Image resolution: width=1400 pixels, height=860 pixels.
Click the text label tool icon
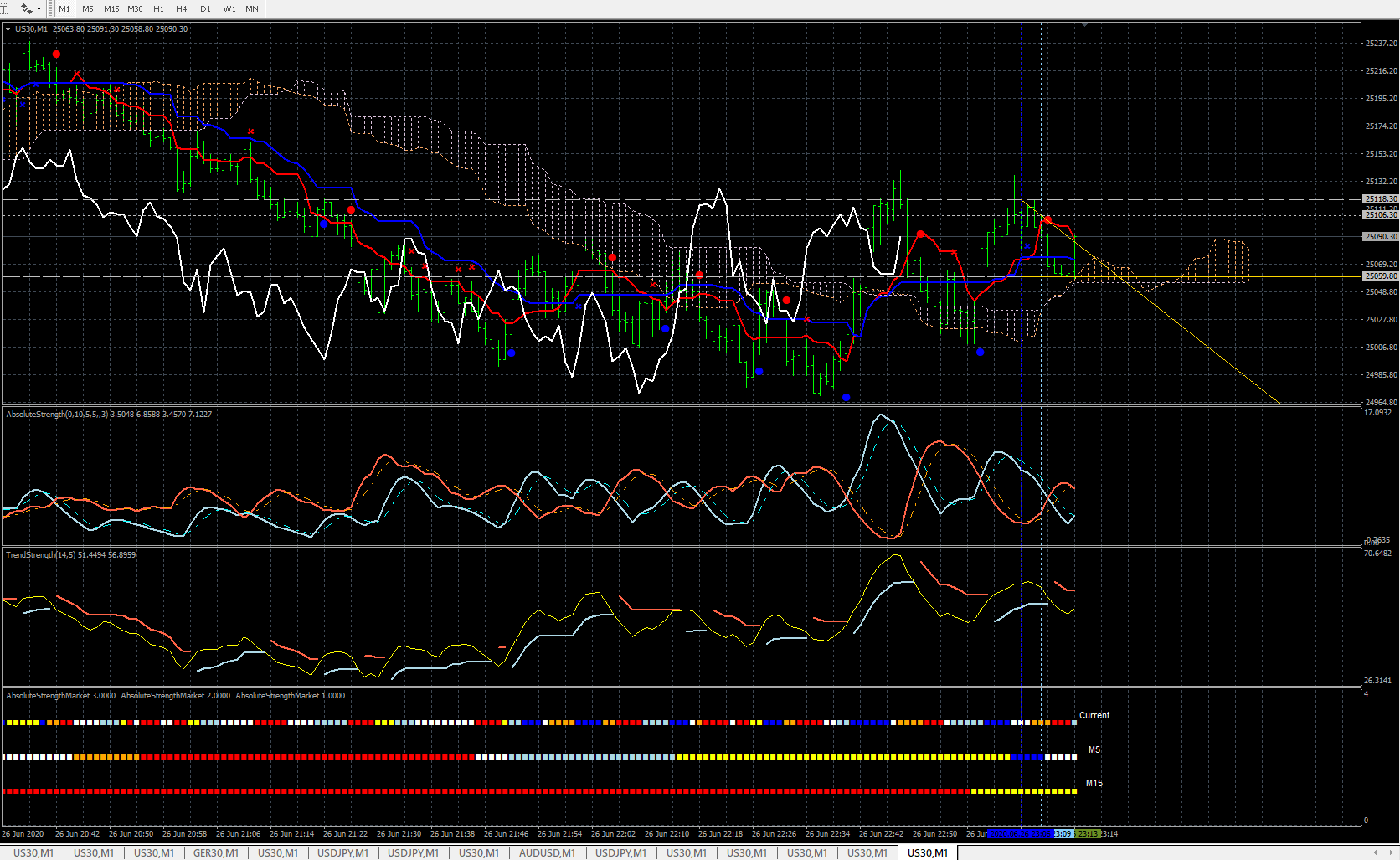point(4,8)
